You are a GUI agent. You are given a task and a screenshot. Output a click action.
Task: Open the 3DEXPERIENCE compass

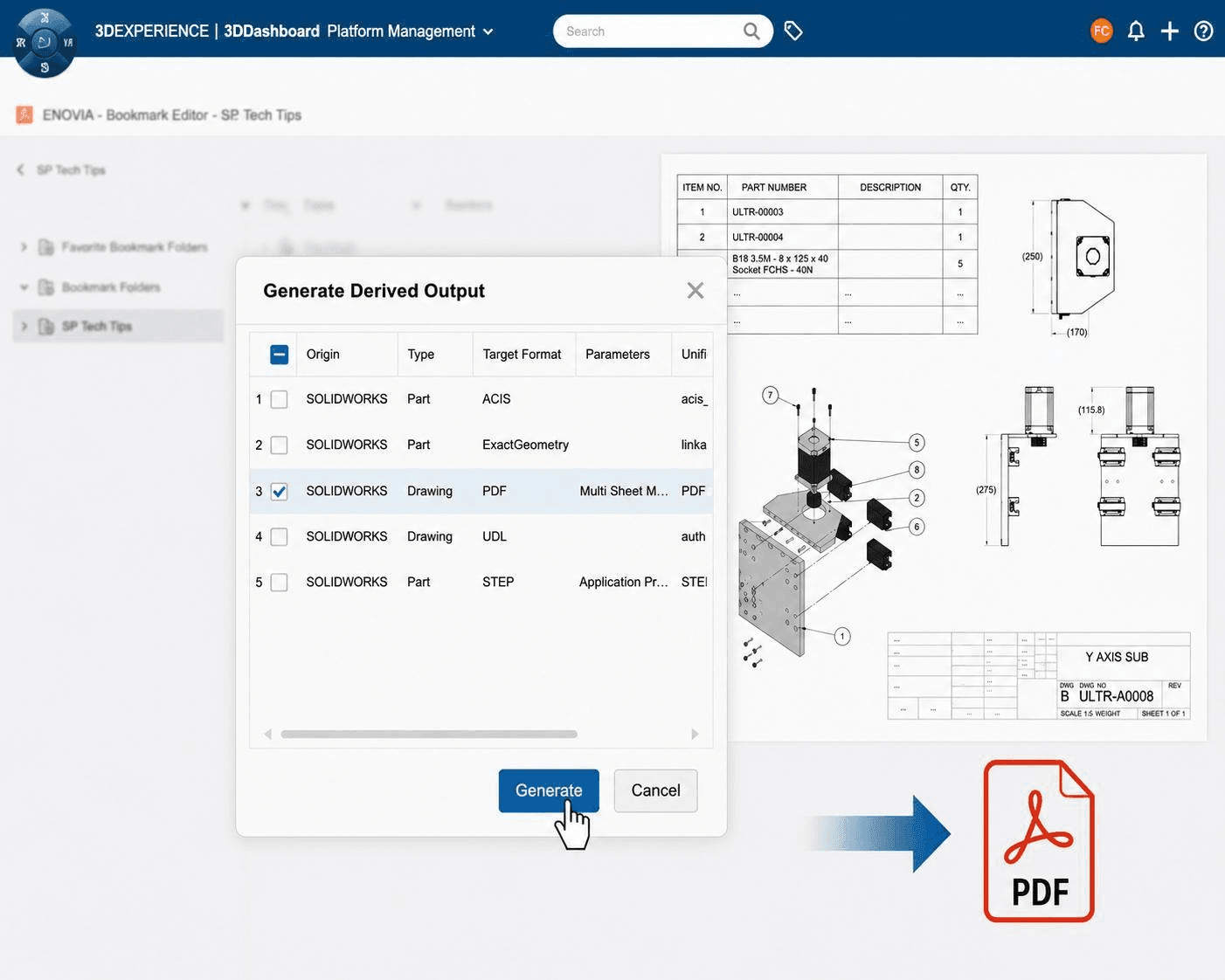point(44,43)
